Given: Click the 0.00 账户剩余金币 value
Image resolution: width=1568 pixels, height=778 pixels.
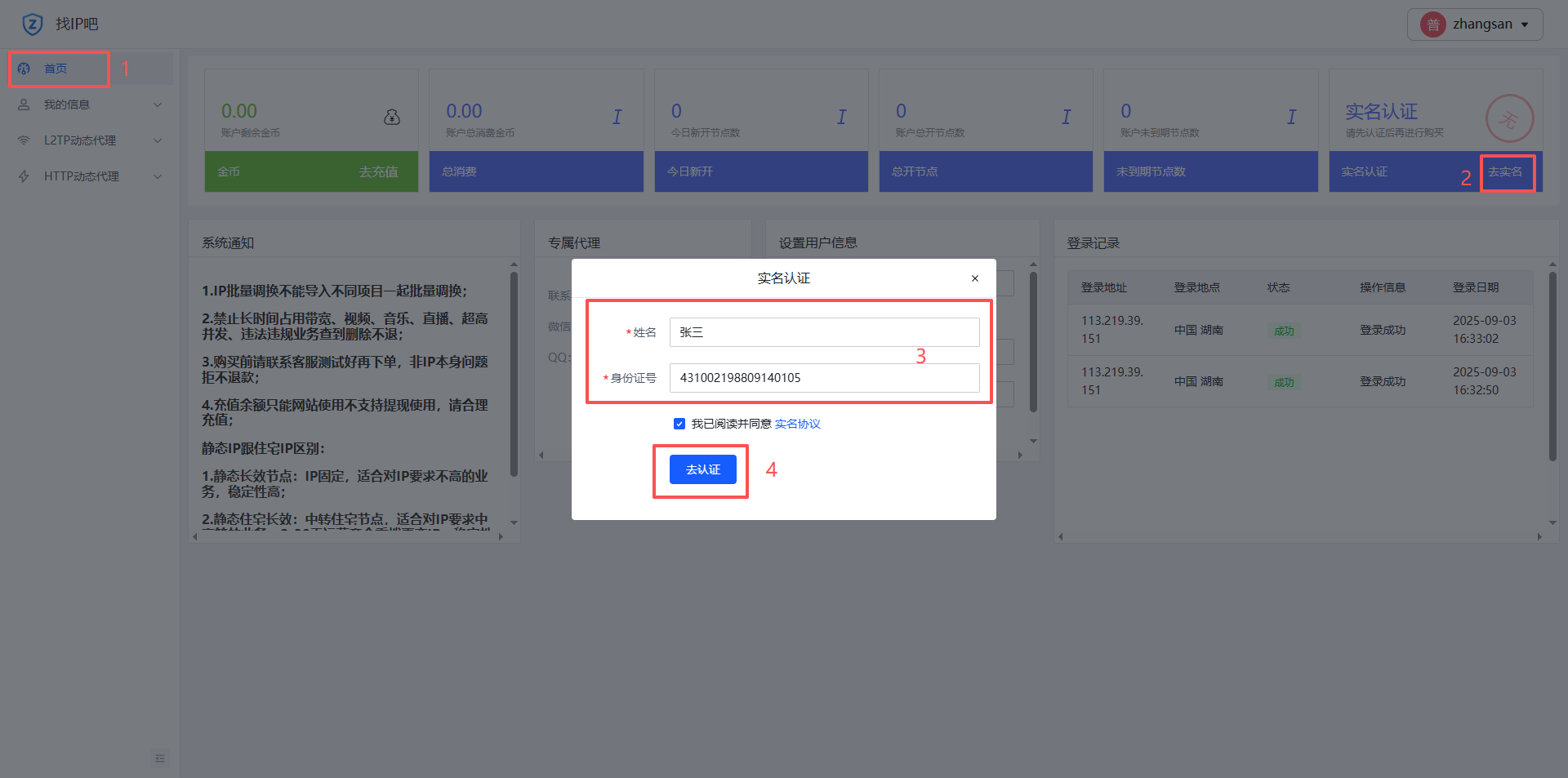Looking at the screenshot, I should pos(239,111).
